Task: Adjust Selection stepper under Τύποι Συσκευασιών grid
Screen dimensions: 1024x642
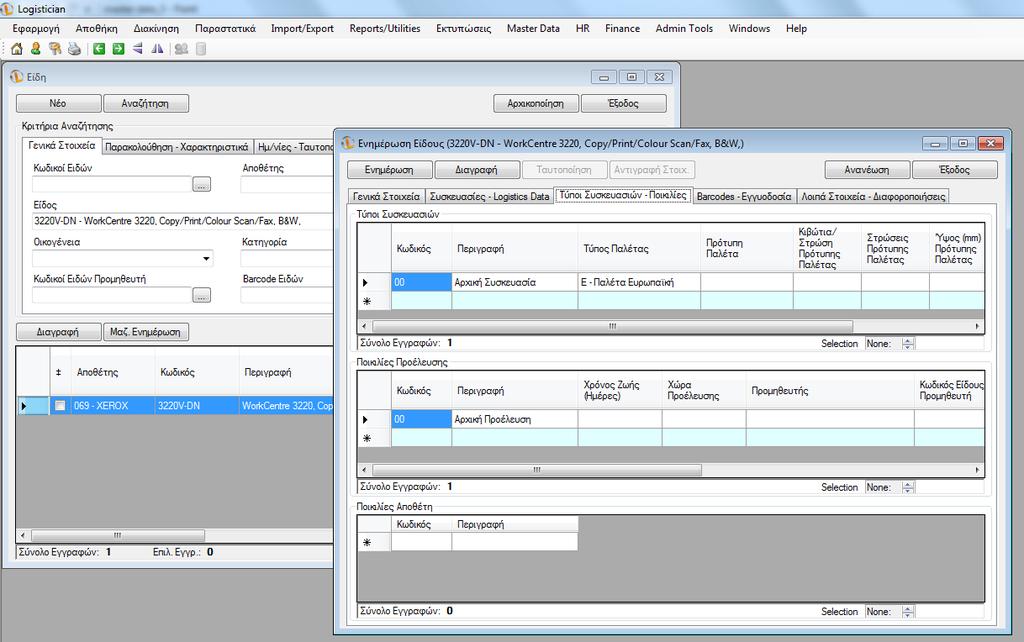Action: 908,344
